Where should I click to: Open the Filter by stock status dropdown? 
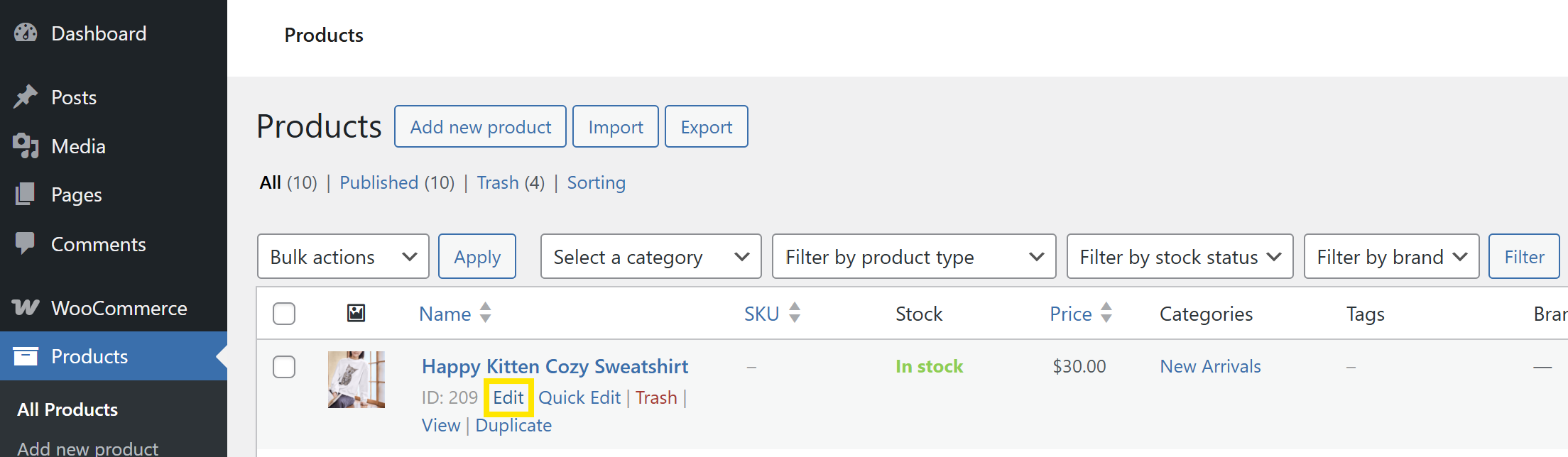(x=1180, y=257)
